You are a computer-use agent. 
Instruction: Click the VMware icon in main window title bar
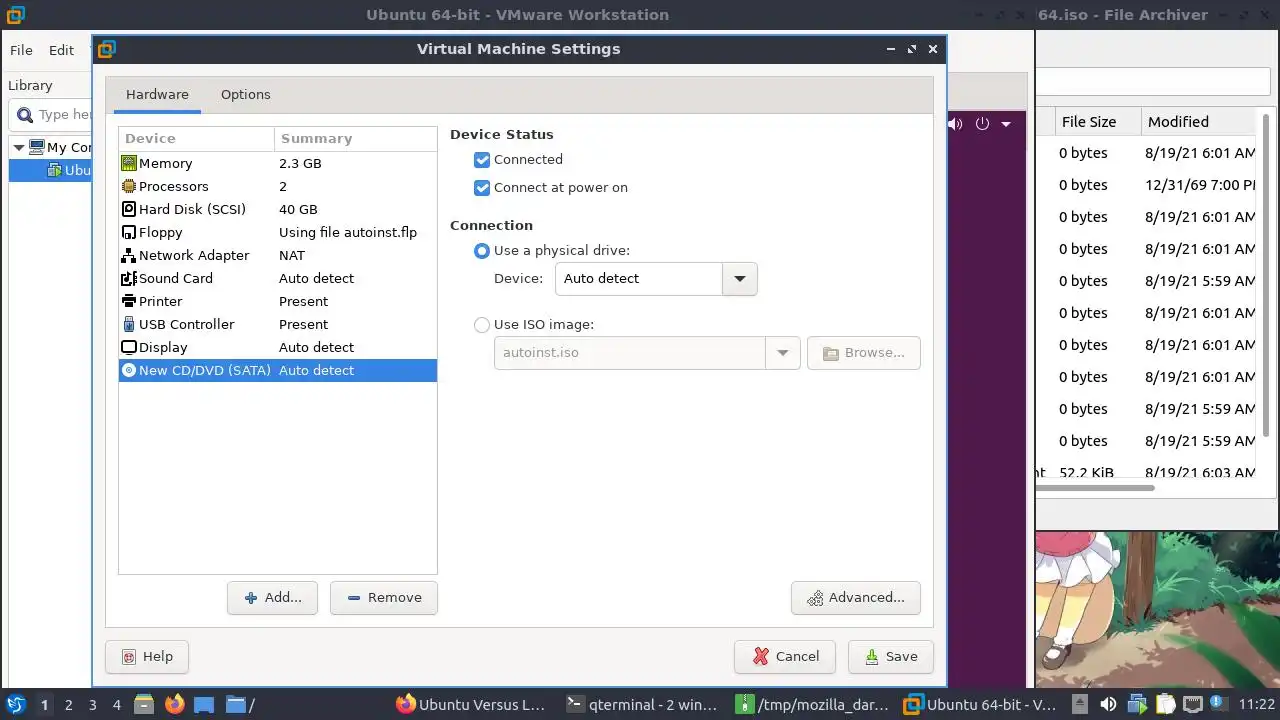(x=15, y=15)
